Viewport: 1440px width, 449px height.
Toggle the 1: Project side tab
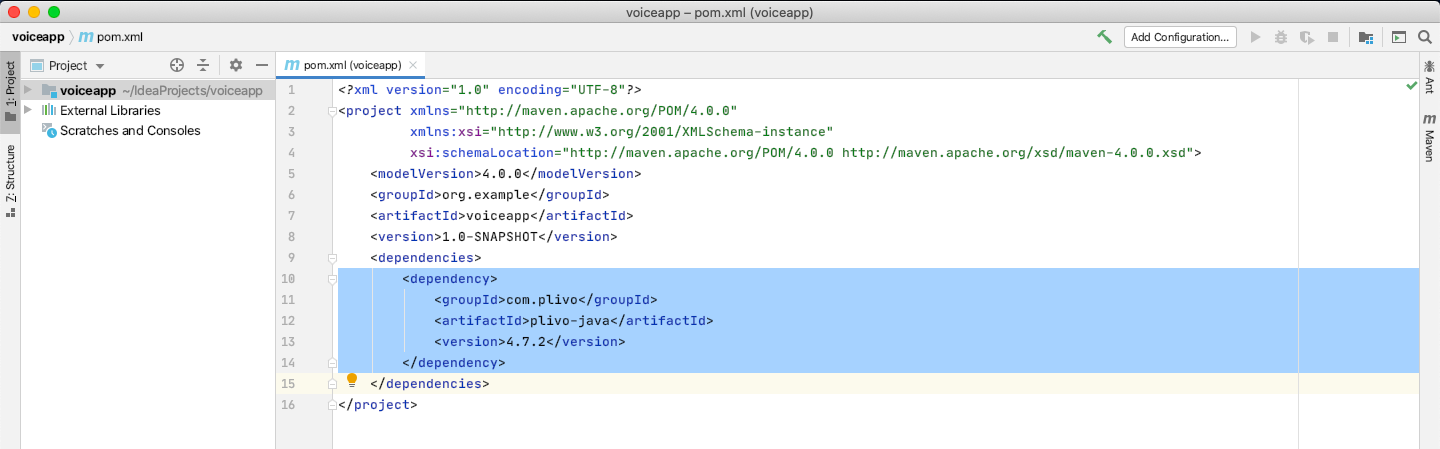coord(10,92)
